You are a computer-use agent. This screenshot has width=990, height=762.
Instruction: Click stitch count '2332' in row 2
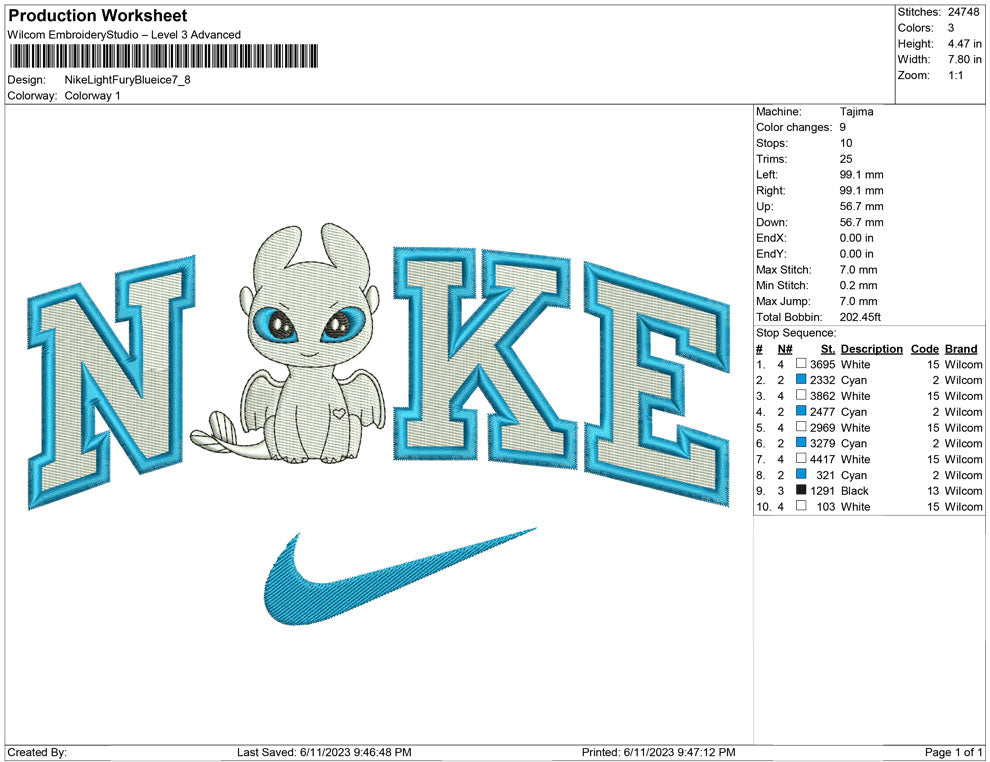[823, 380]
